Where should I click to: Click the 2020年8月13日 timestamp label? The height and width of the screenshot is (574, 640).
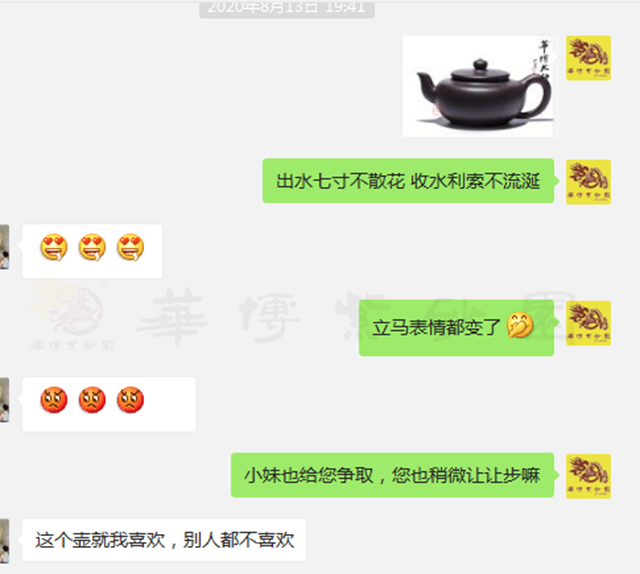point(287,8)
